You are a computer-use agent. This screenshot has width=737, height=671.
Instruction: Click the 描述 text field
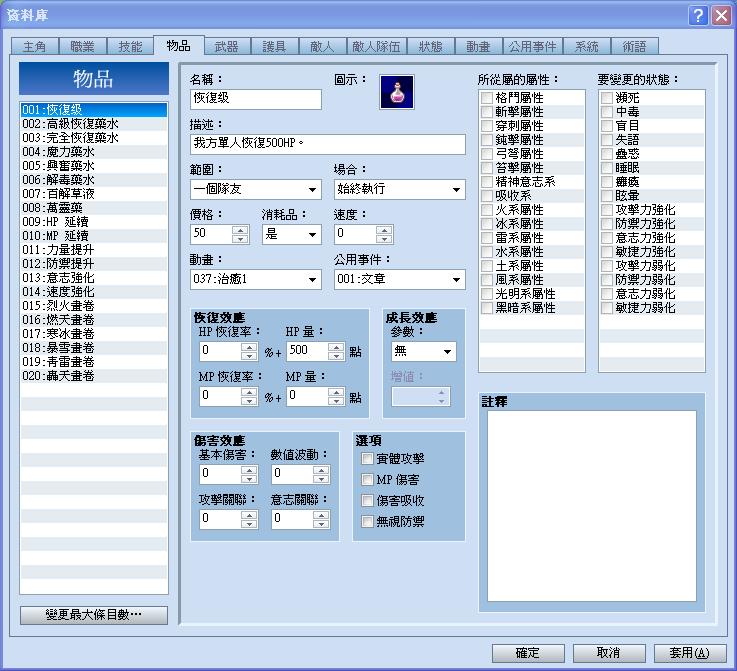[x=328, y=144]
